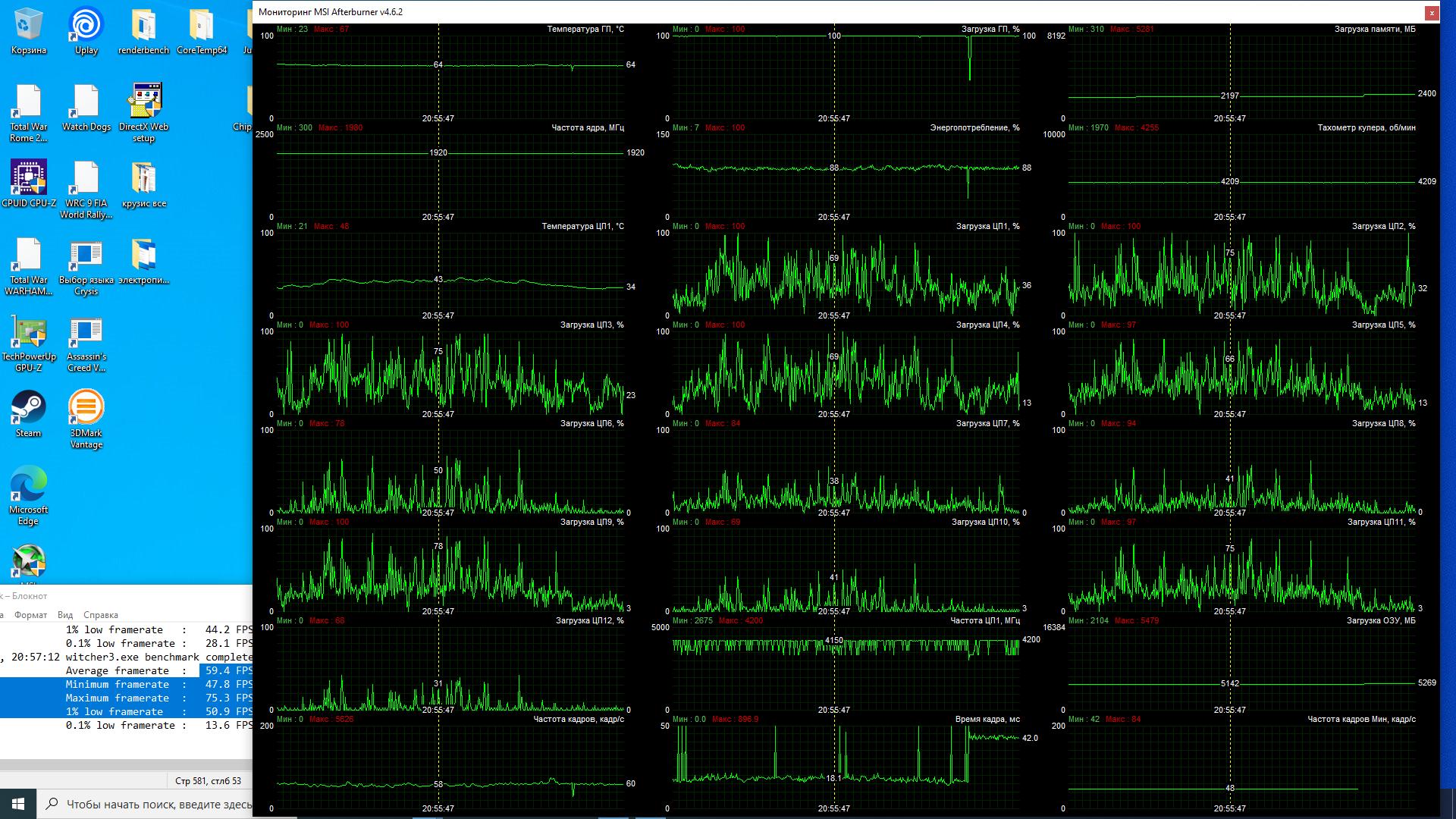1456x819 pixels.
Task: Click the Average framerate line in Notepad
Action: coord(118,671)
